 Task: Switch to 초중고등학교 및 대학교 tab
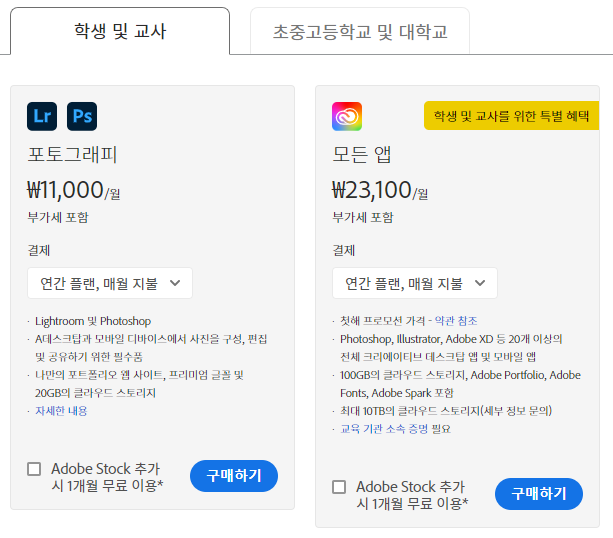(x=360, y=31)
